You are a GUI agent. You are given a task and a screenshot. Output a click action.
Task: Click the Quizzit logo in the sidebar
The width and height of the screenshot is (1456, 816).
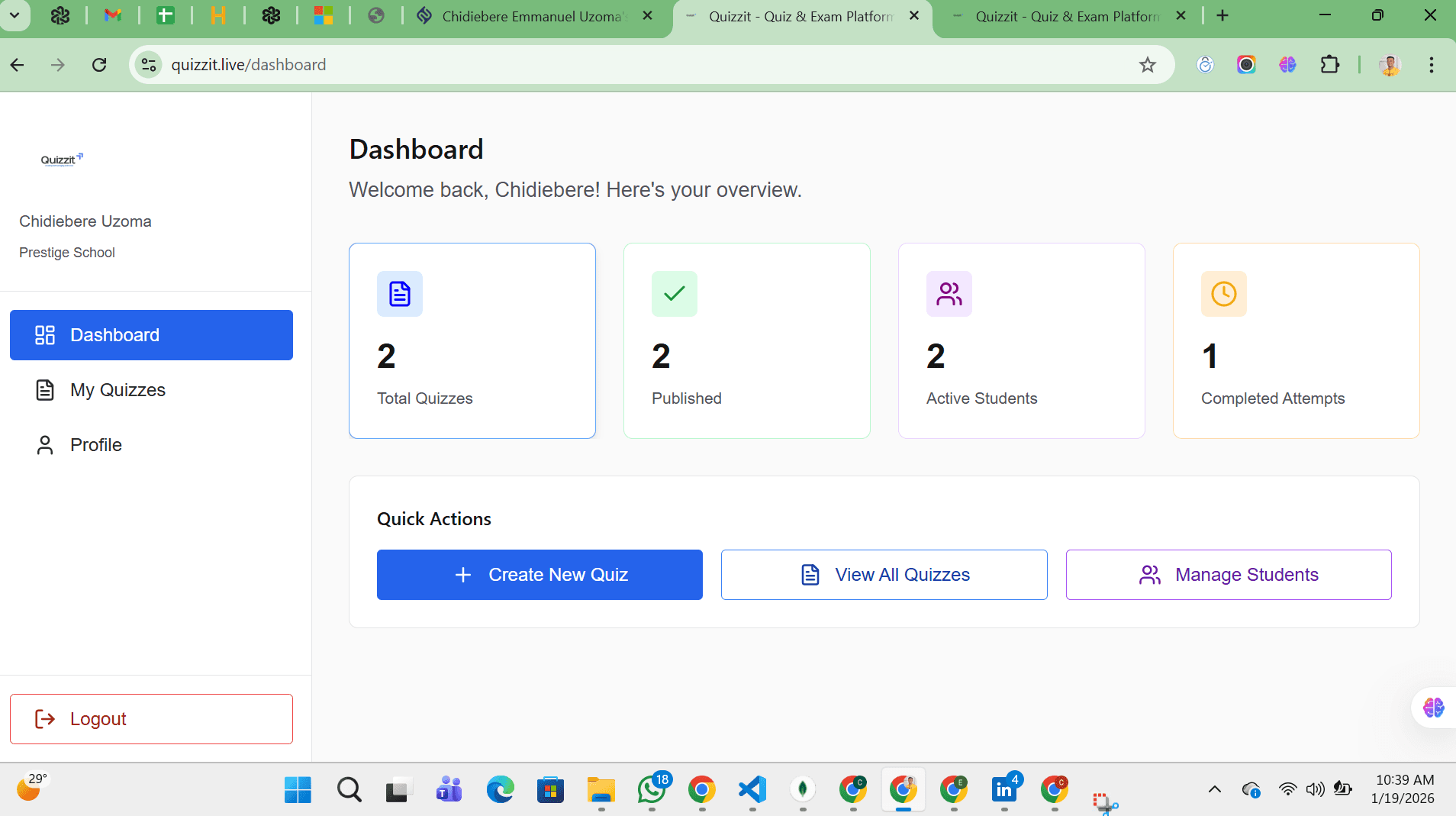61,159
